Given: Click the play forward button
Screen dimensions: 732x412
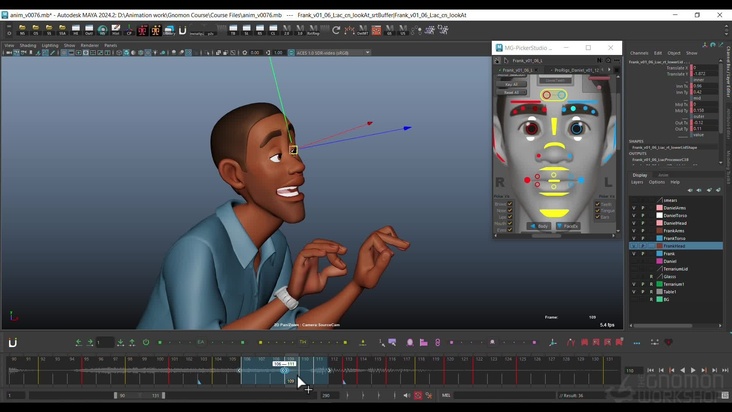Looking at the screenshot, I should pos(693,370).
